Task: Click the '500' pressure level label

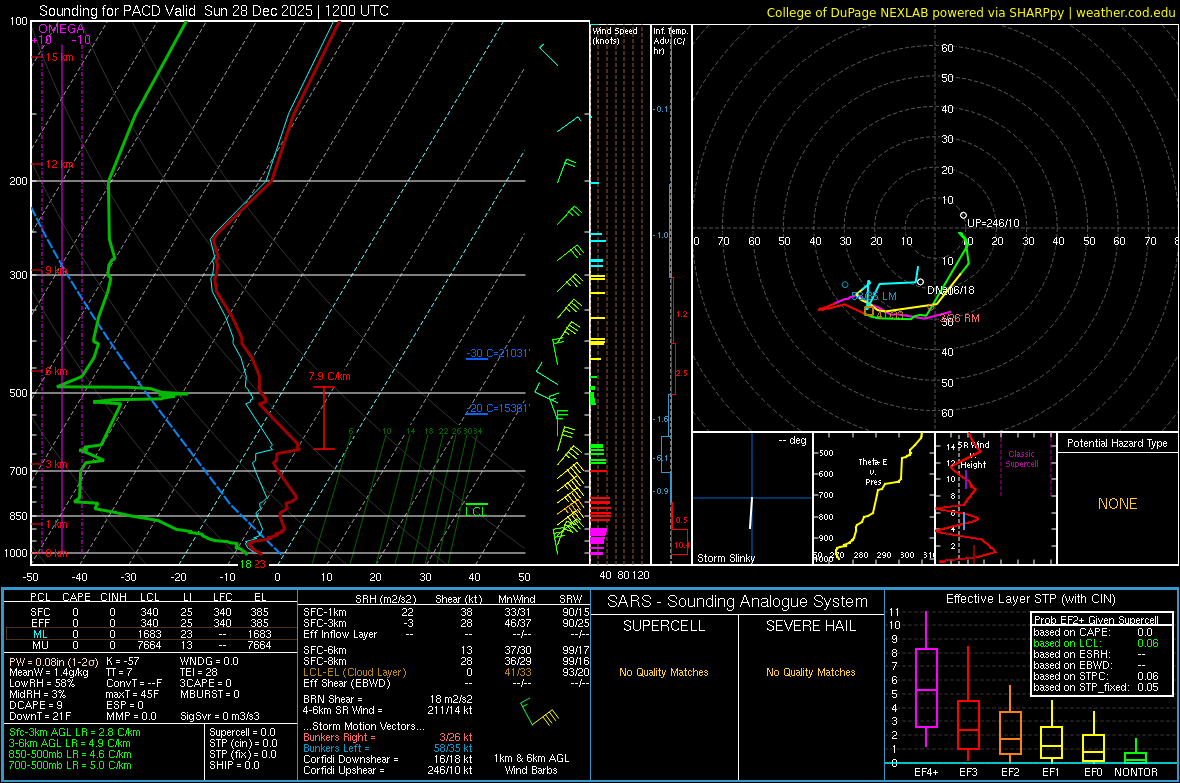Action: point(18,393)
